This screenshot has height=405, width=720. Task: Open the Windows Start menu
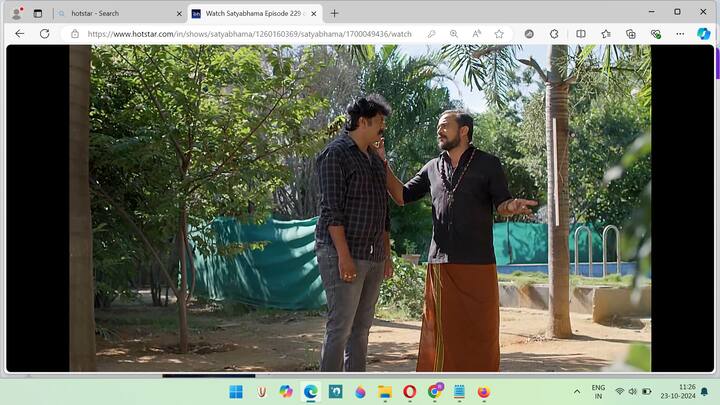click(236, 391)
